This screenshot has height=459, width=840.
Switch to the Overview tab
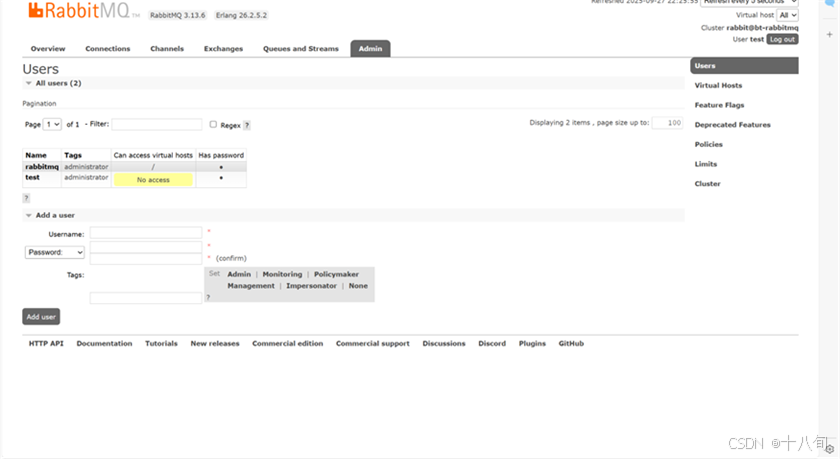coord(48,49)
